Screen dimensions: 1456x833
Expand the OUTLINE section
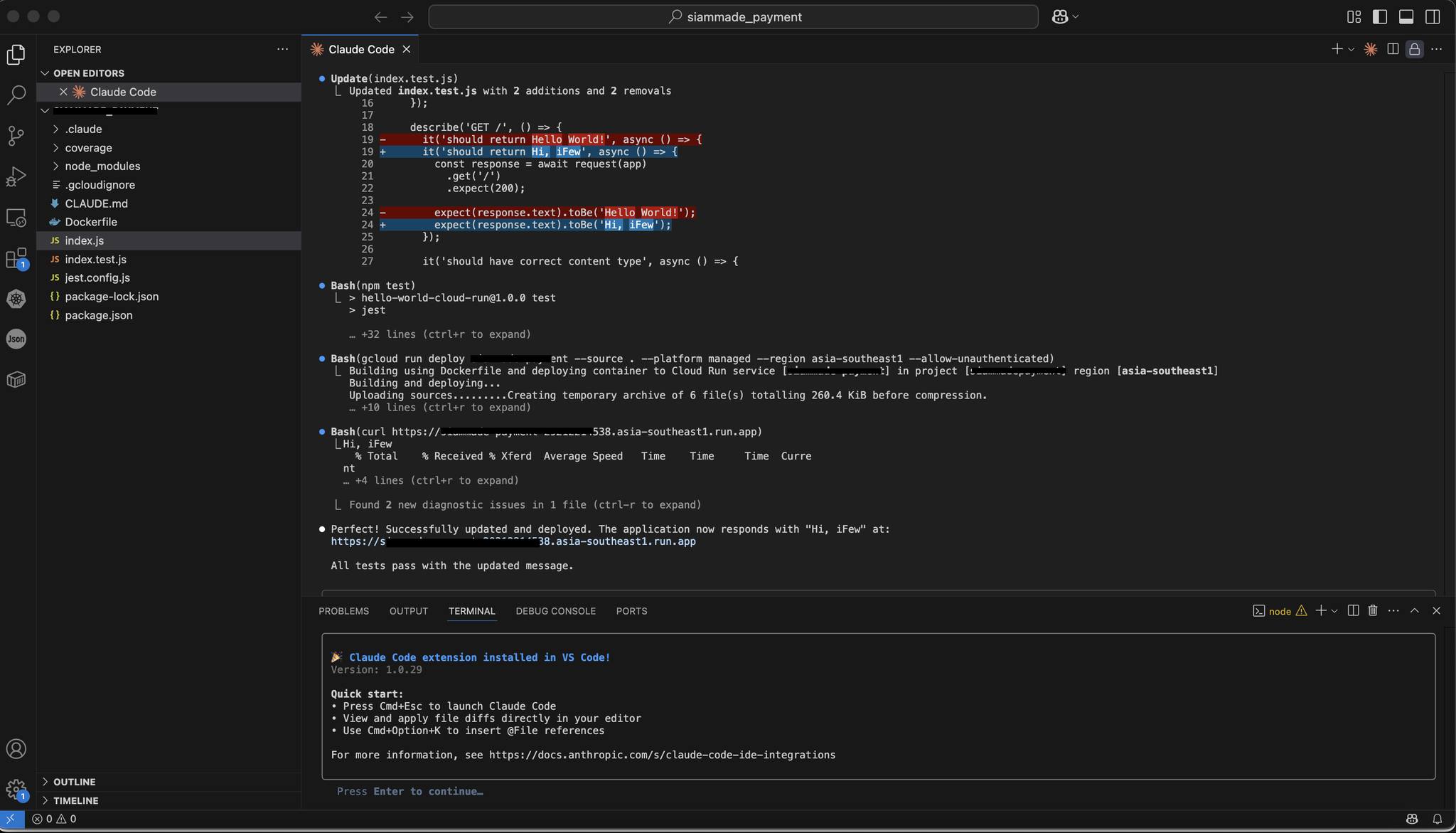coord(74,782)
